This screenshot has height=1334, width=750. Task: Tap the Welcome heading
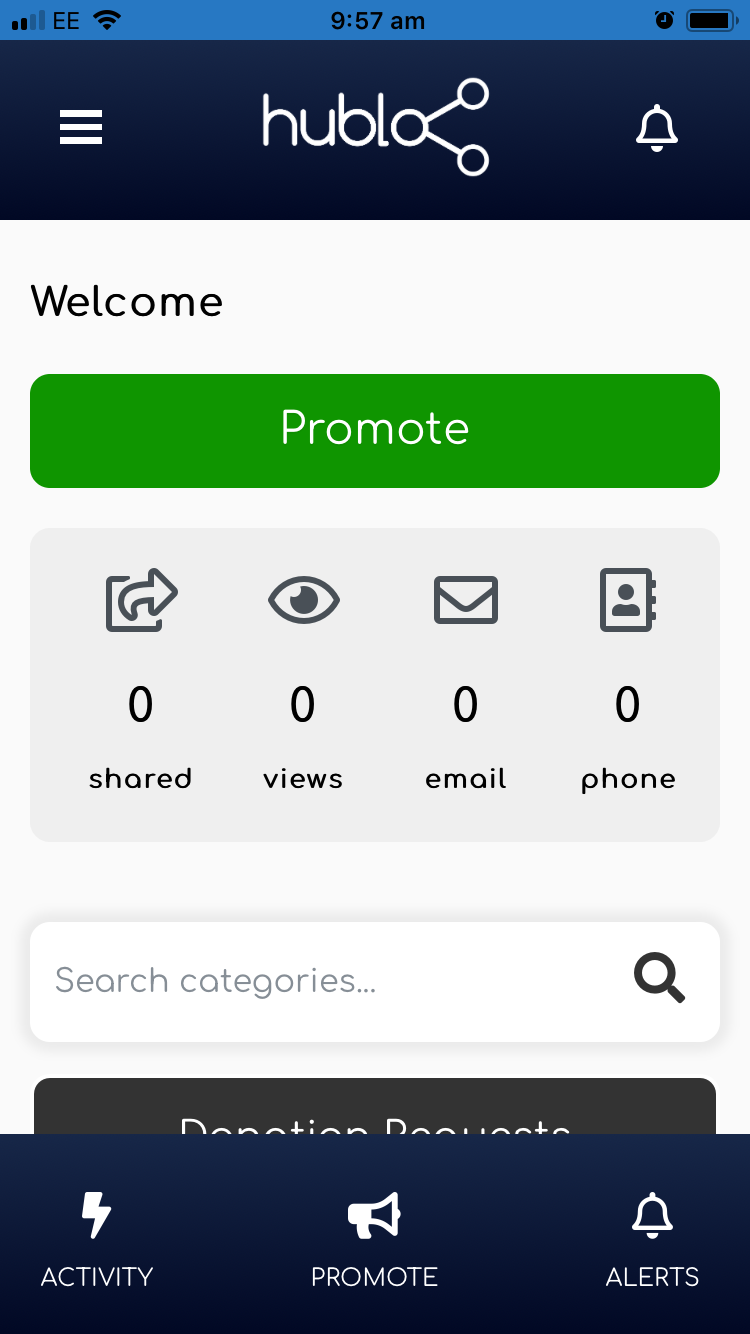tap(127, 301)
